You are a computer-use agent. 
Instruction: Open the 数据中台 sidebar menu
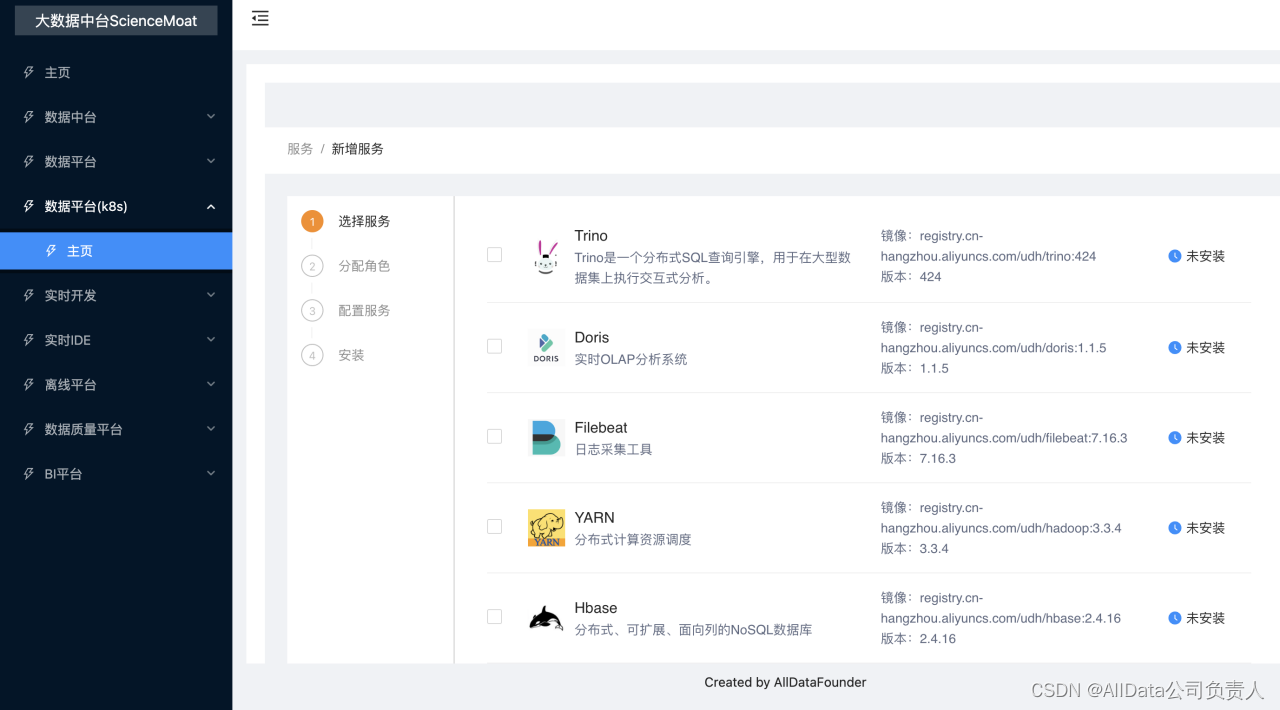point(116,117)
